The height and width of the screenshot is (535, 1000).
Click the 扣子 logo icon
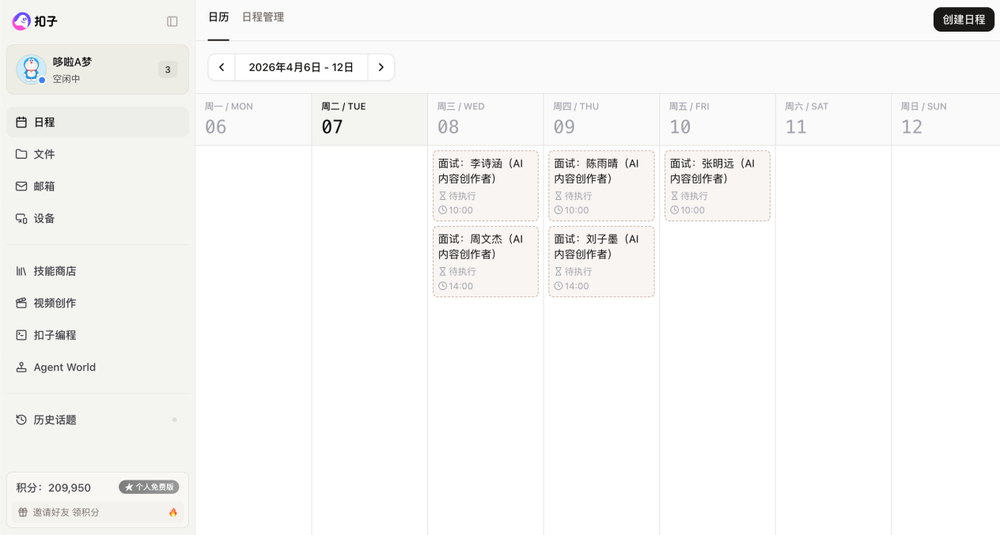(x=21, y=21)
